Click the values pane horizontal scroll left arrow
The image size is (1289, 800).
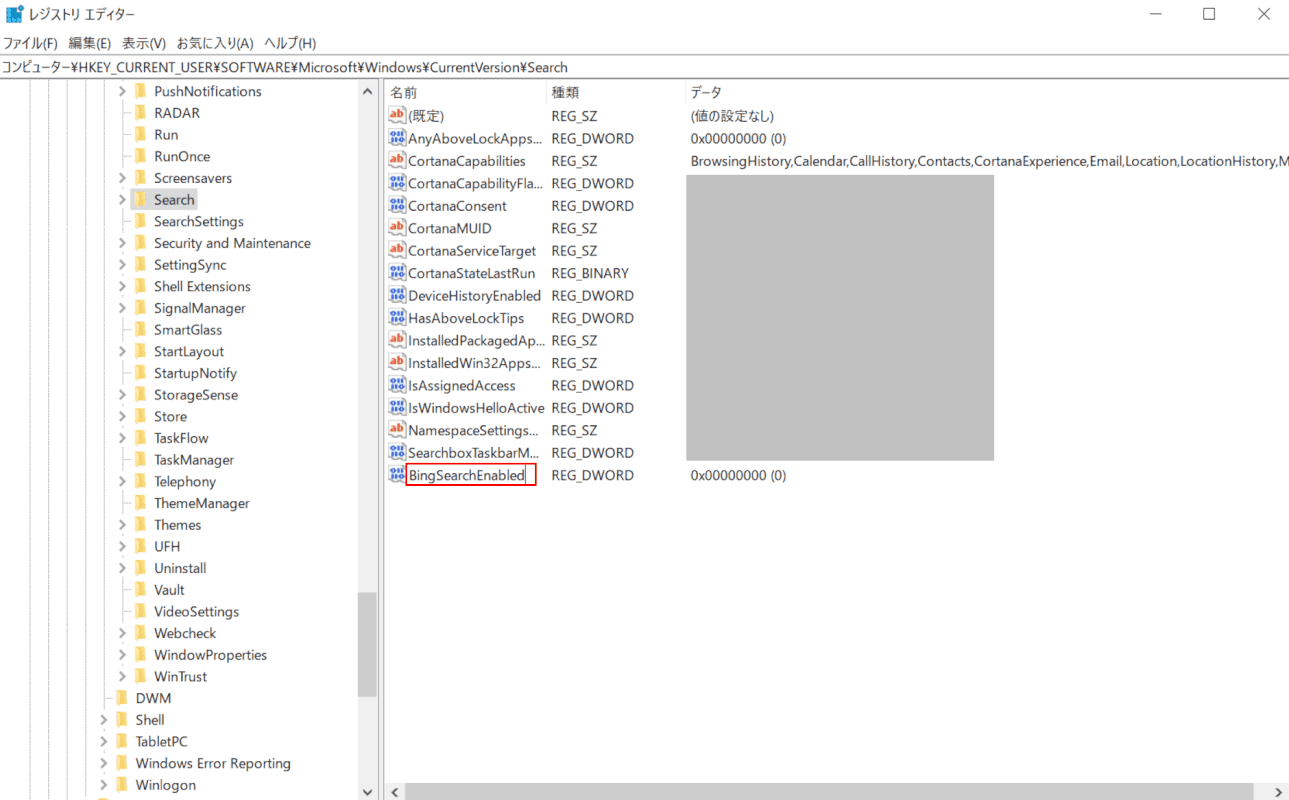click(395, 792)
